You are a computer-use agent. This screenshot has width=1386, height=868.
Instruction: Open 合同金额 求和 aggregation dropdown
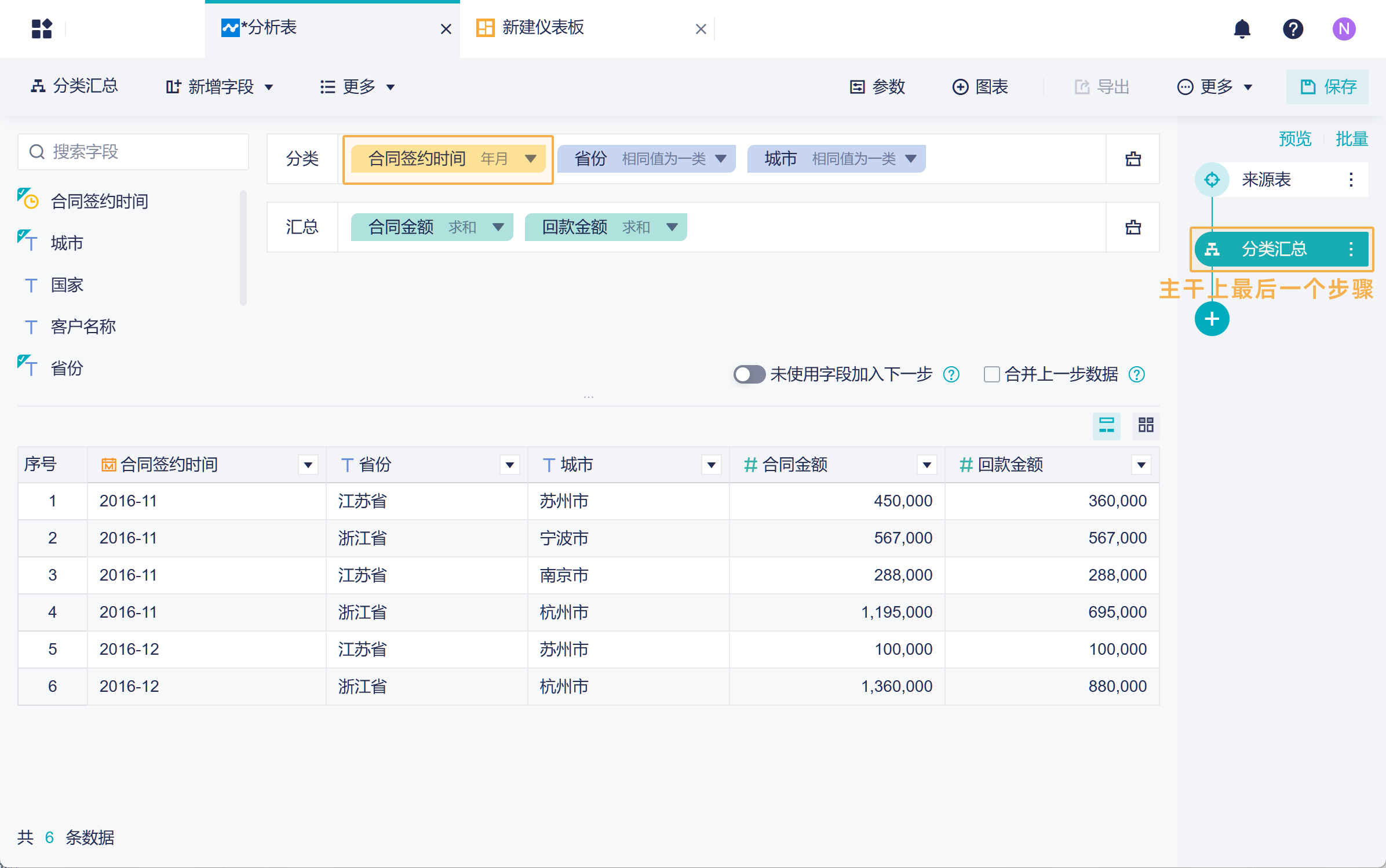pos(498,227)
